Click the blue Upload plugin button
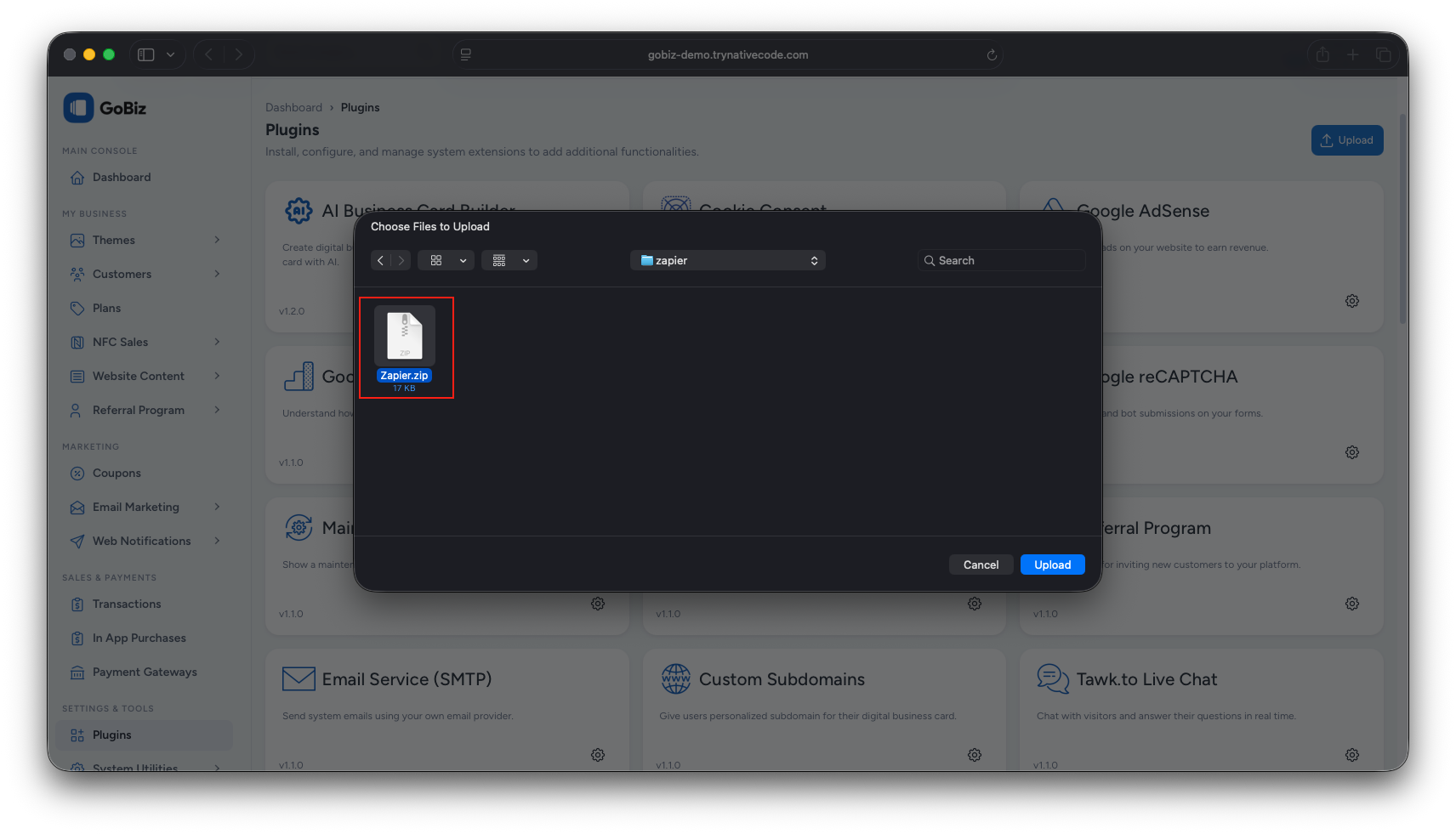This screenshot has width=1456, height=834. click(x=1347, y=140)
